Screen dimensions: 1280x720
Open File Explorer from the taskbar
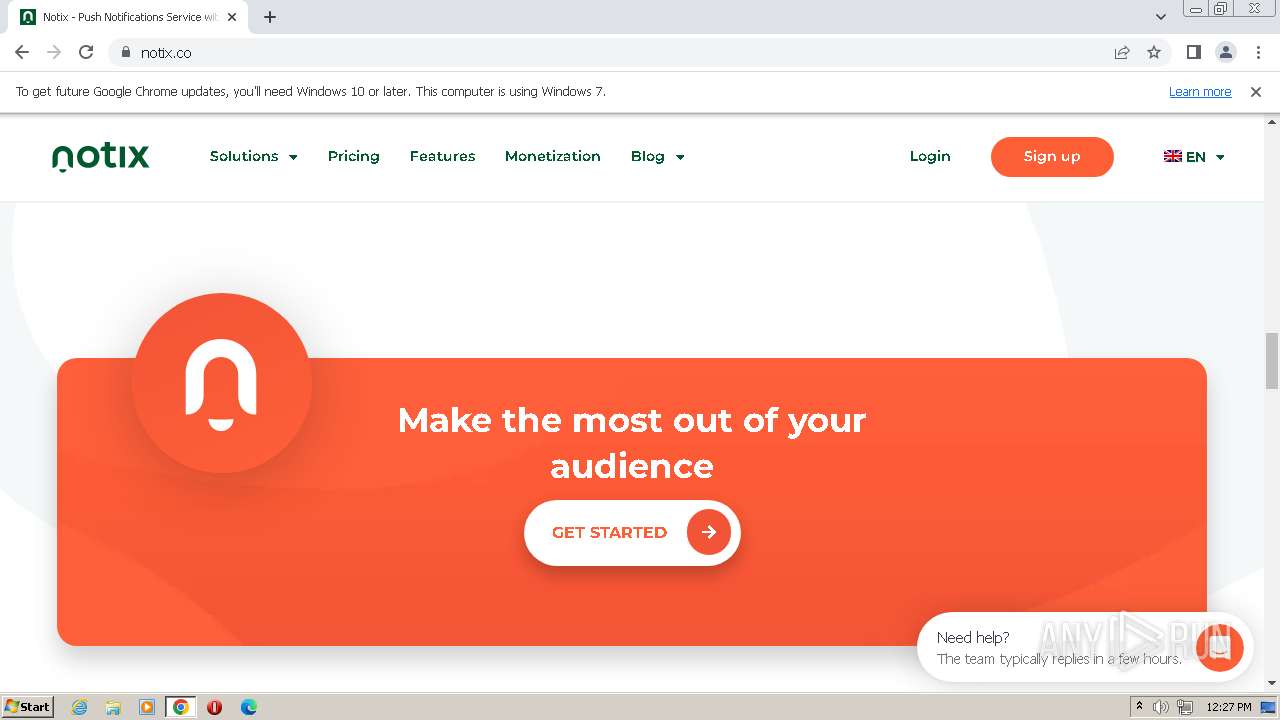click(113, 707)
